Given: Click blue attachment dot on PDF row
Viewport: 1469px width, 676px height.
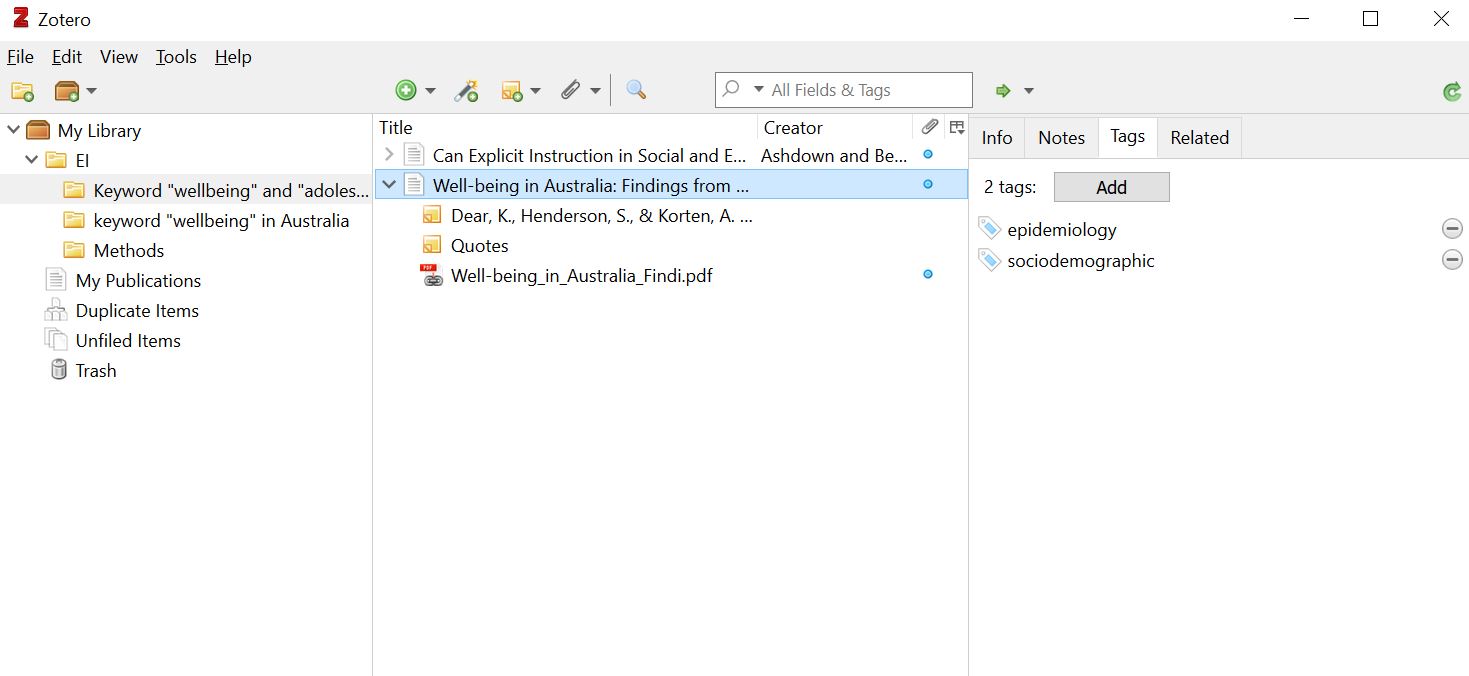Looking at the screenshot, I should point(928,274).
